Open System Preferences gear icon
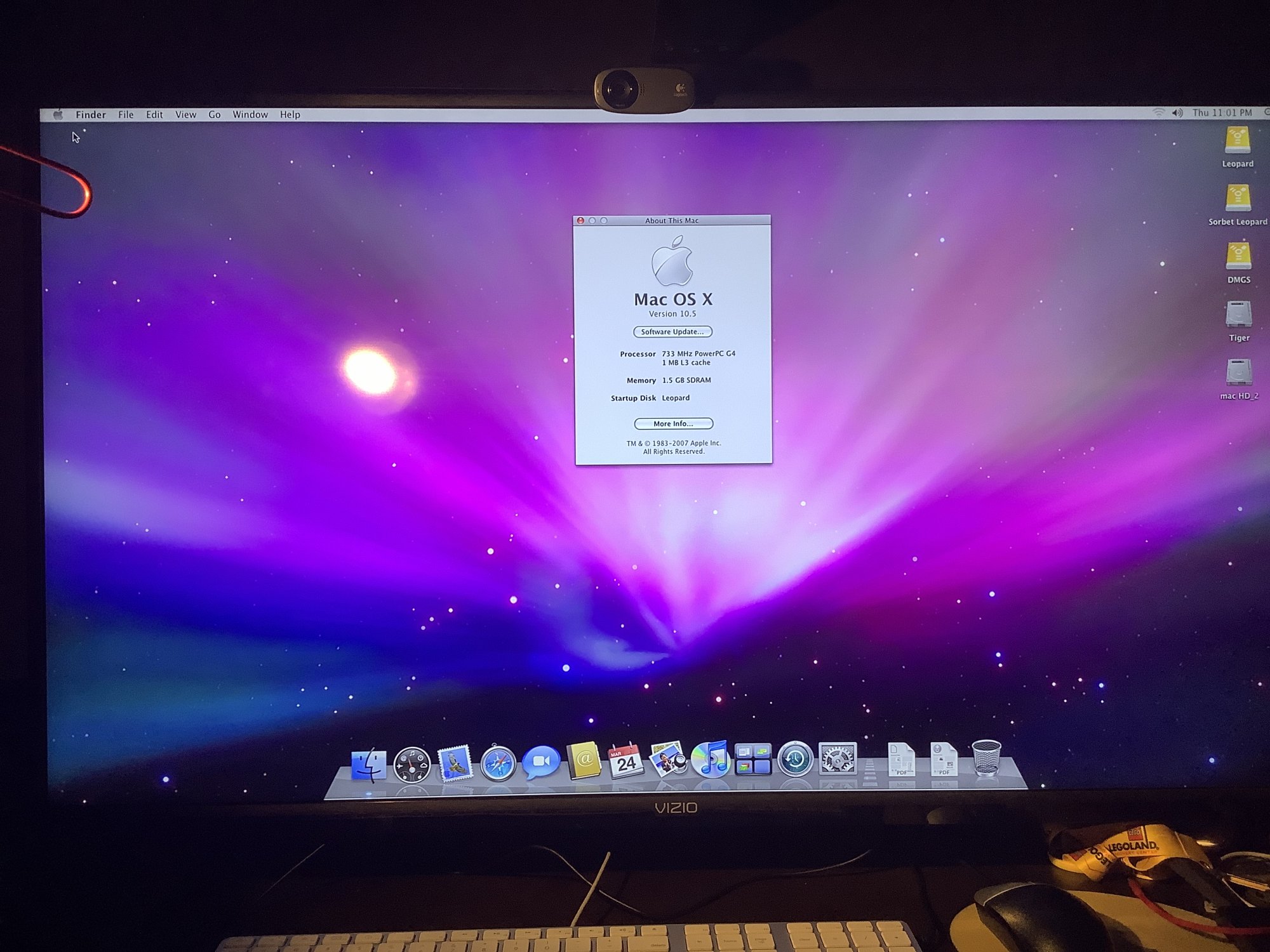This screenshot has height=952, width=1270. pyautogui.click(x=838, y=758)
